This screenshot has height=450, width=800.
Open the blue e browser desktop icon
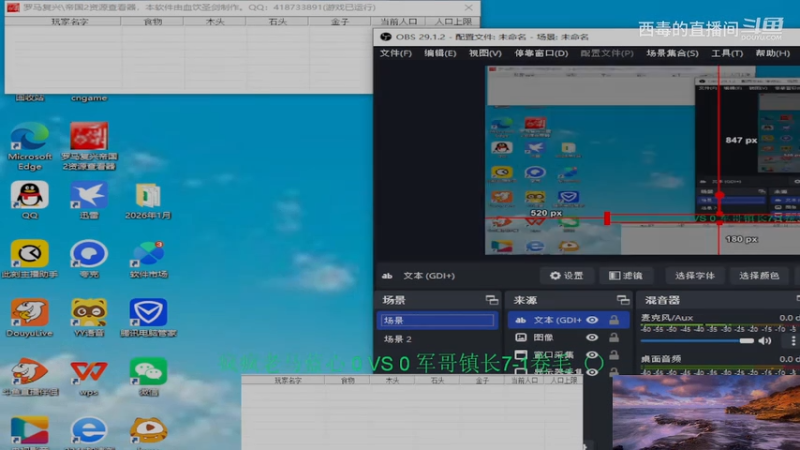[89, 432]
